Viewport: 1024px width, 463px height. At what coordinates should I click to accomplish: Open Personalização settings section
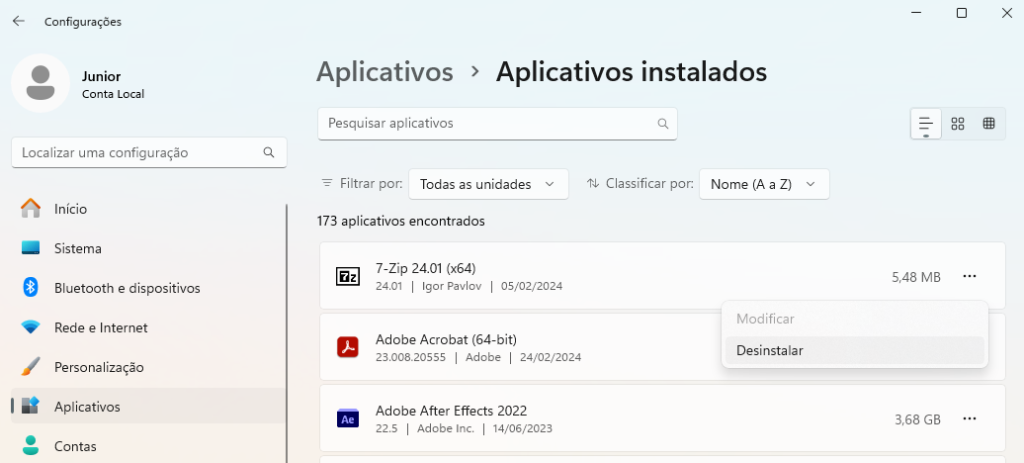[149, 367]
